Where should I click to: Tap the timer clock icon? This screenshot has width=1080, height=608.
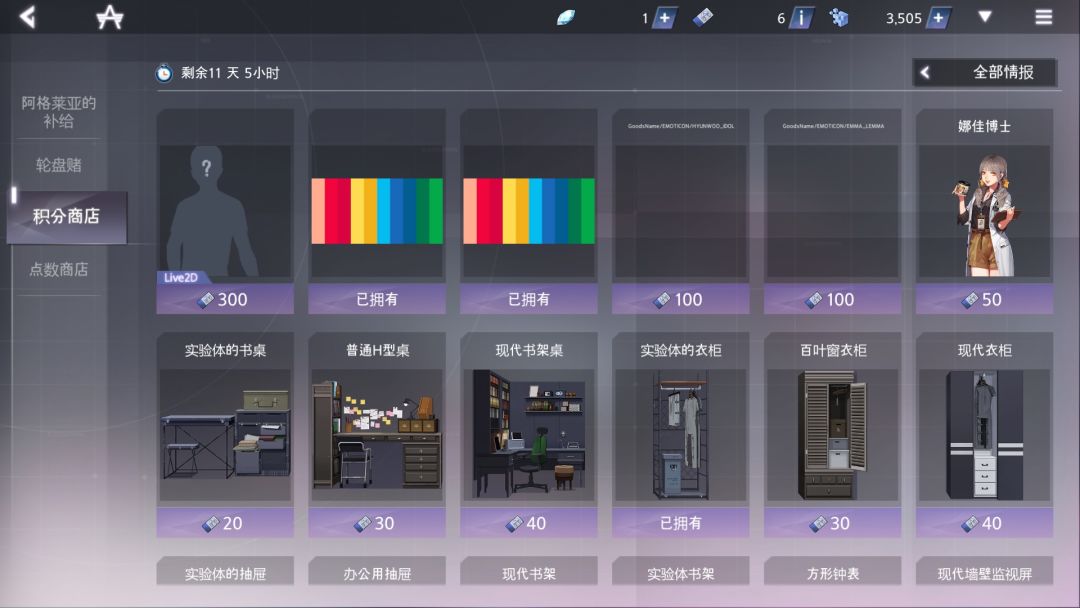164,72
